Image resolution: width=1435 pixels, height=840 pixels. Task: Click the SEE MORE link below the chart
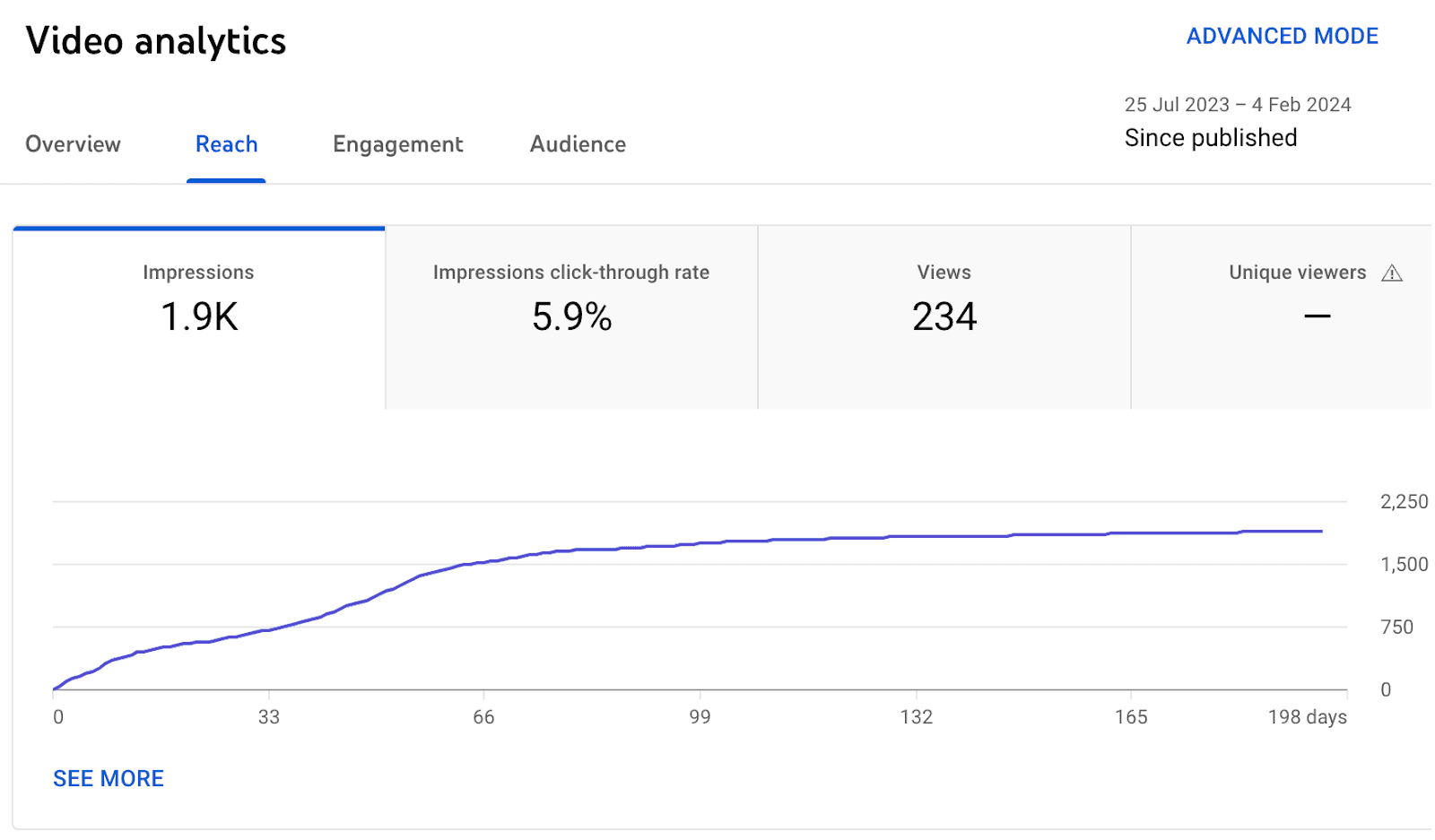[x=108, y=778]
